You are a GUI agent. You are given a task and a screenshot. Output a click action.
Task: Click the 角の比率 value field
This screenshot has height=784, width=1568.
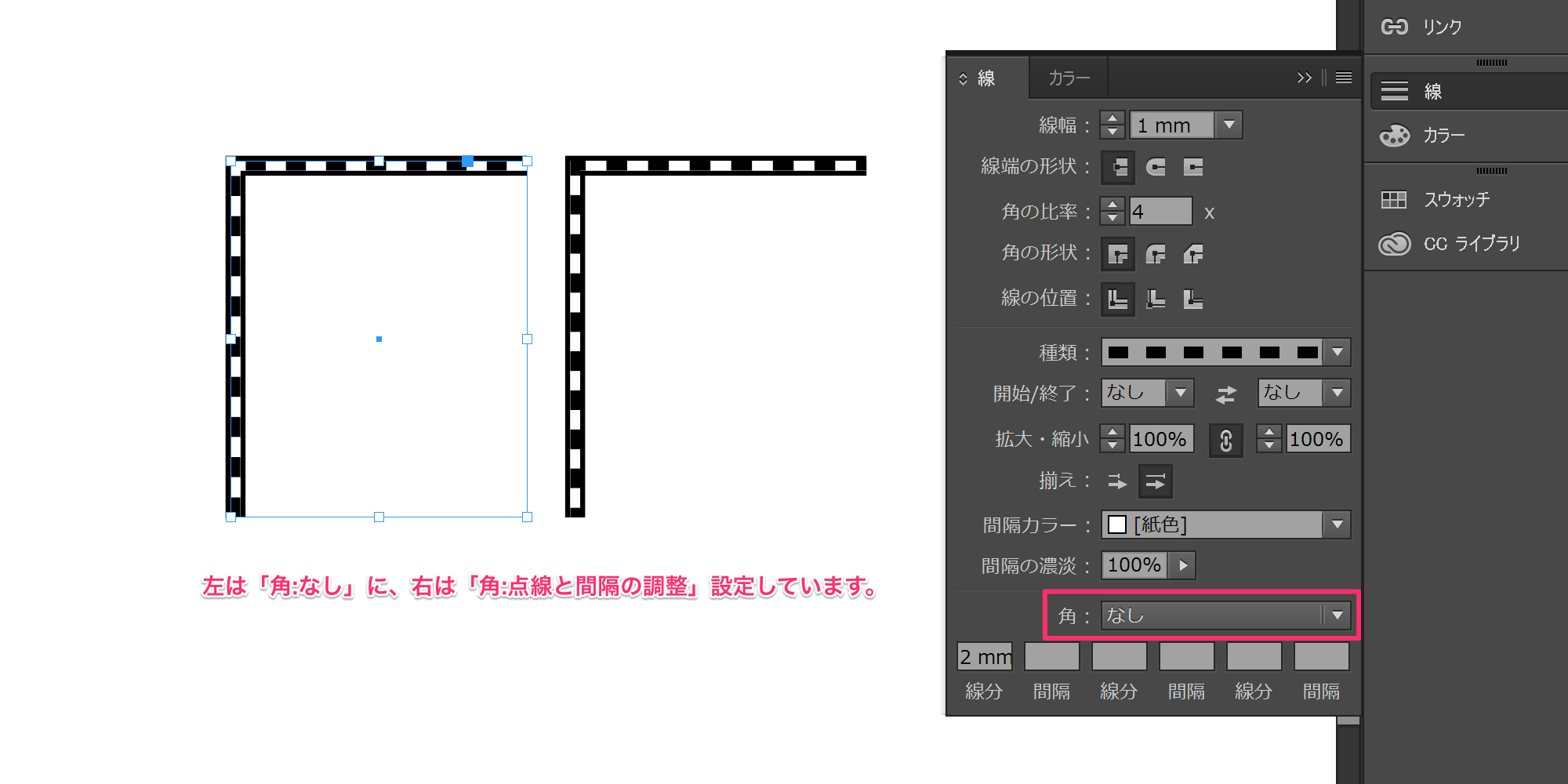point(1161,211)
